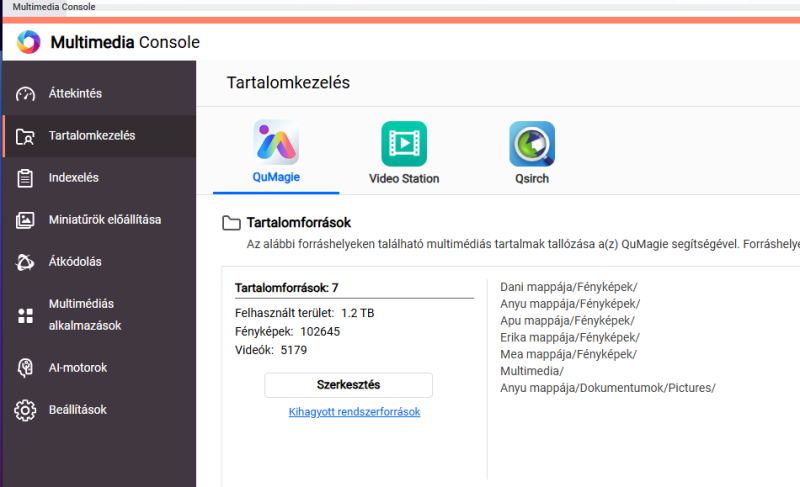Click the Indexelés clipboard icon
Viewport: 800px width, 487px height.
click(25, 178)
